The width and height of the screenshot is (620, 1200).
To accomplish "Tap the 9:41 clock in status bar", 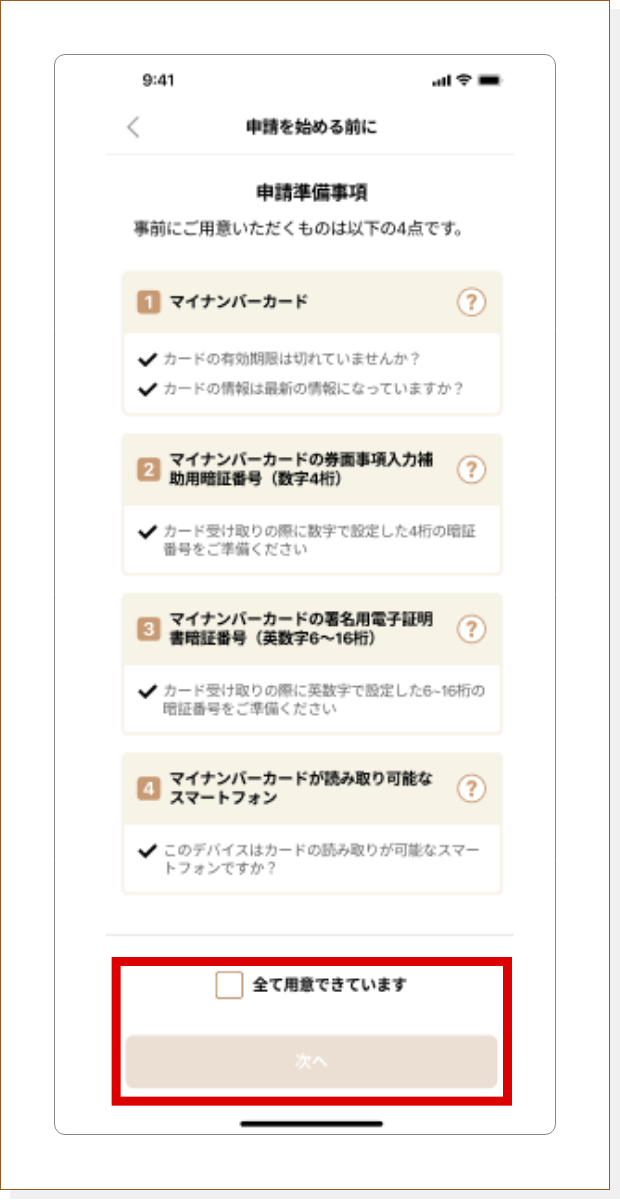I will tap(159, 81).
